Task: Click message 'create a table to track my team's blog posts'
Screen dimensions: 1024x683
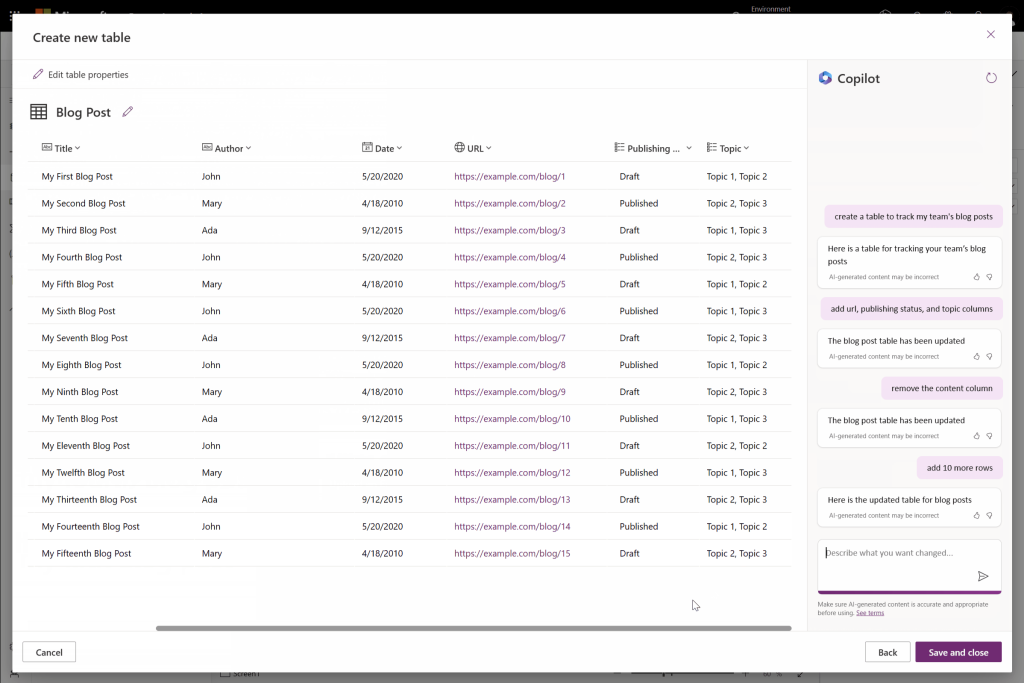Action: coord(913,217)
